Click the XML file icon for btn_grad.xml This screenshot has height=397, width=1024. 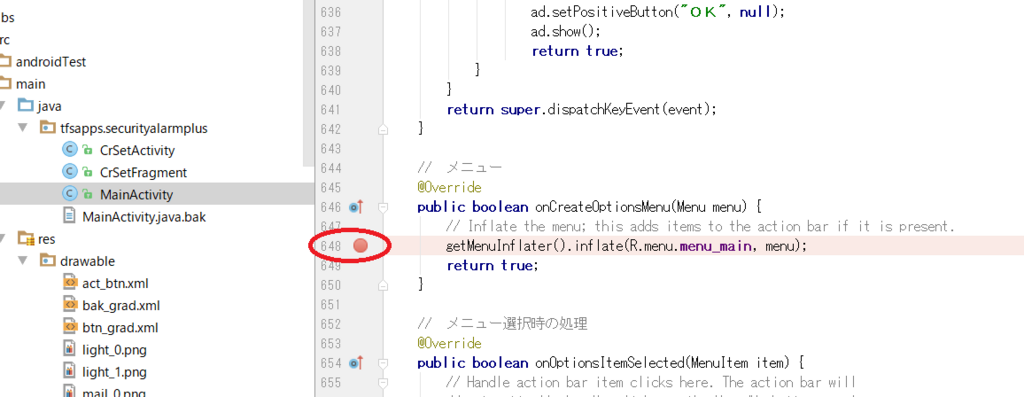pyautogui.click(x=70, y=327)
